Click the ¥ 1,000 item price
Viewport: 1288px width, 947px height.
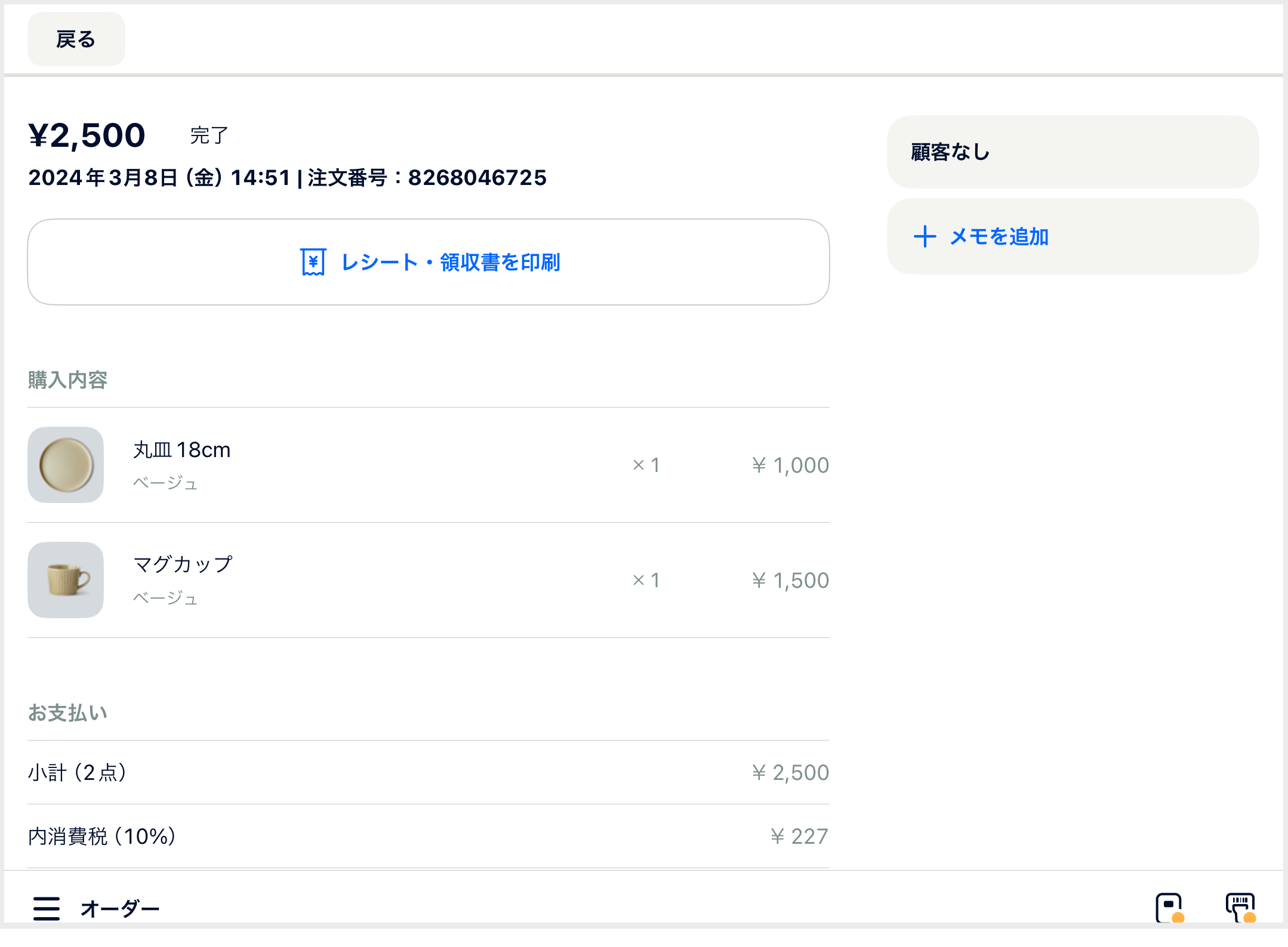(790, 465)
